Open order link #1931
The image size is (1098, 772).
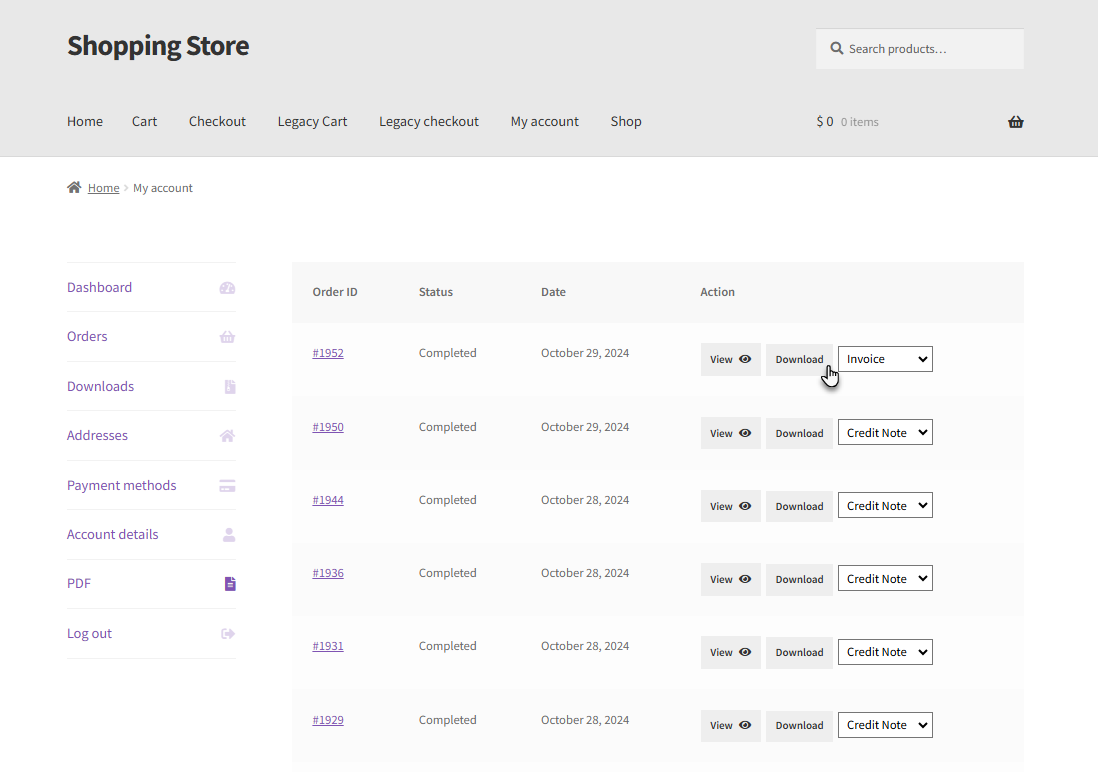click(x=328, y=646)
